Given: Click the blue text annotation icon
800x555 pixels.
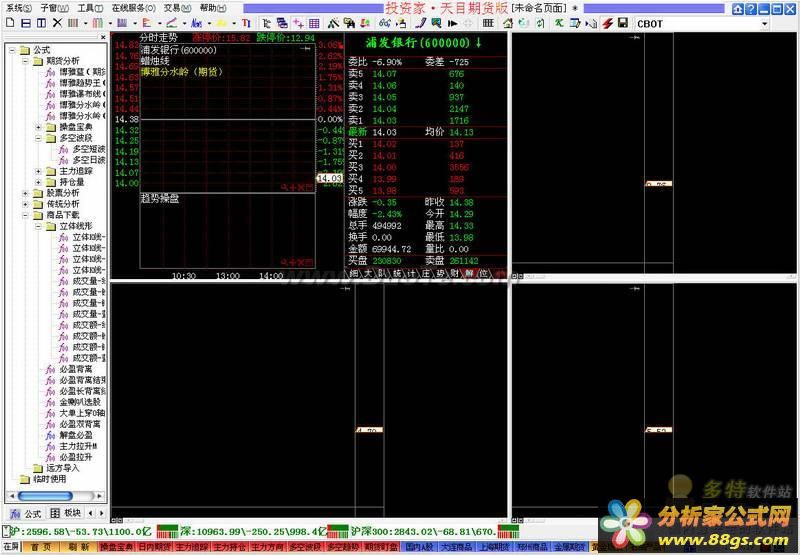Looking at the screenshot, I should click(196, 23).
